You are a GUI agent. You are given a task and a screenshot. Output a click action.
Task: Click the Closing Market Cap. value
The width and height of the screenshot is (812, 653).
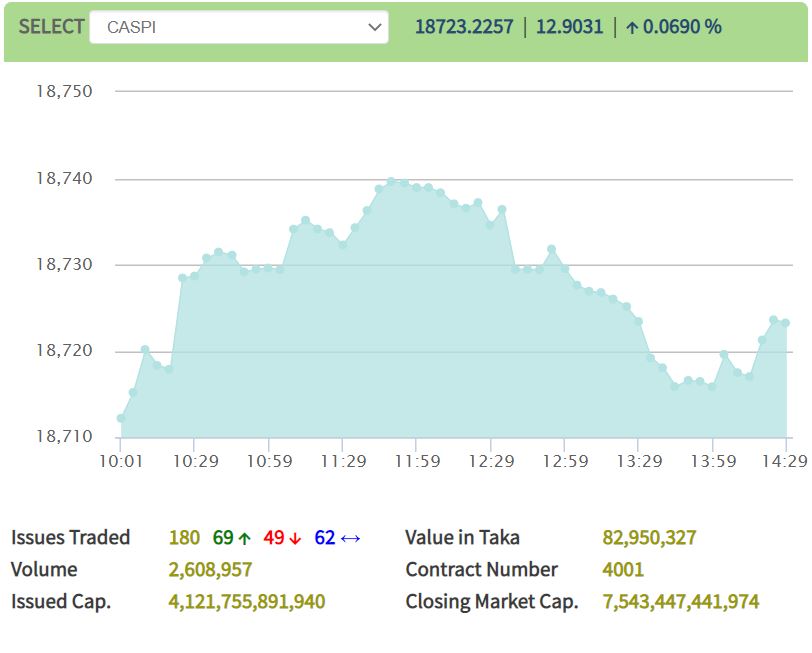681,602
